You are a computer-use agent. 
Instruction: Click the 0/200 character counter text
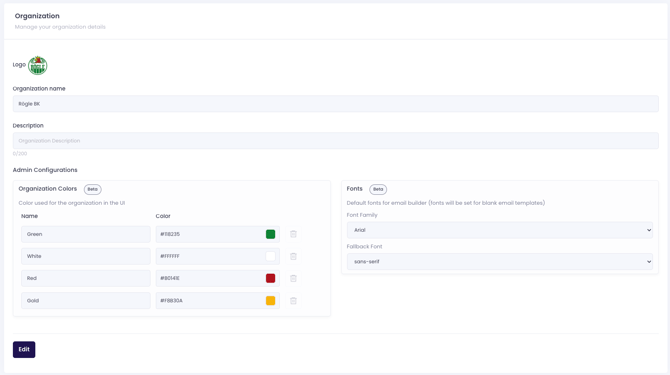pos(20,154)
